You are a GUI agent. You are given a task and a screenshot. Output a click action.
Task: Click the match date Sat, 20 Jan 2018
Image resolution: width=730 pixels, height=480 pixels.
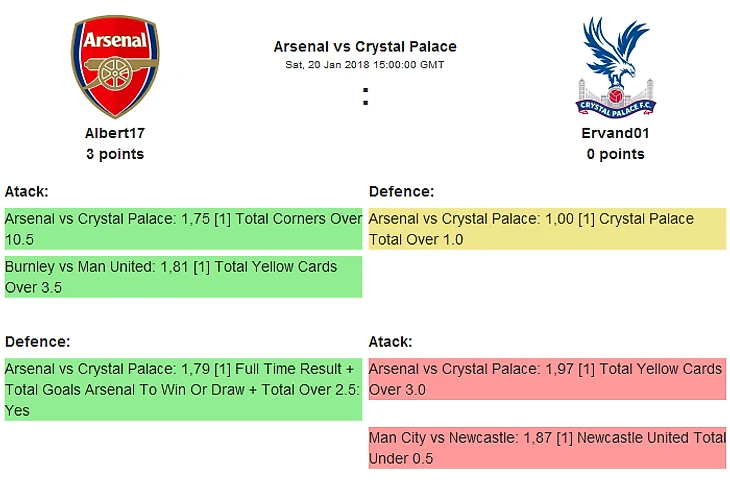[365, 65]
